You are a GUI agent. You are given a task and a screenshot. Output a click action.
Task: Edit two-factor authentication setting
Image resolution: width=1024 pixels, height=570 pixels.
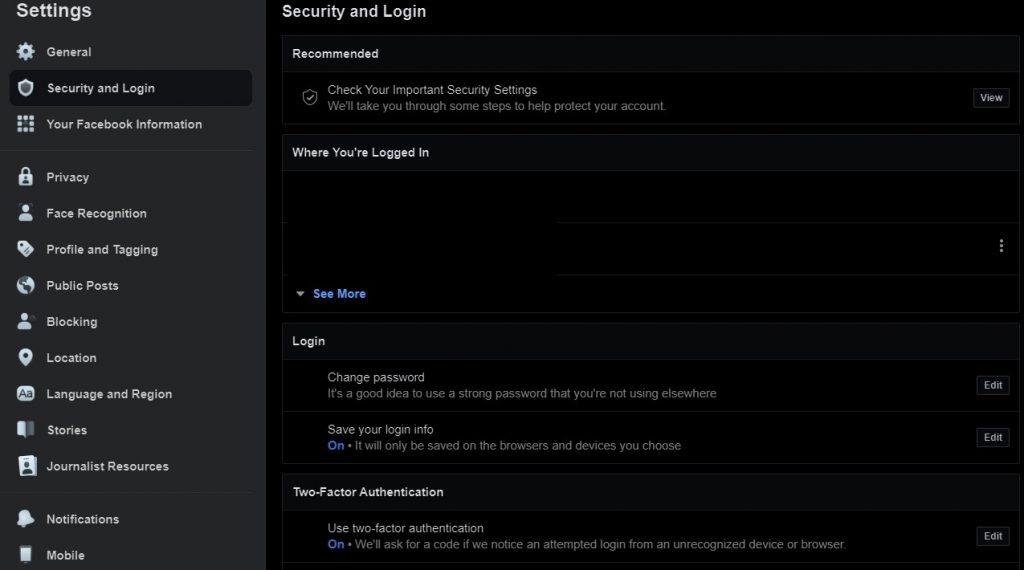click(x=993, y=536)
